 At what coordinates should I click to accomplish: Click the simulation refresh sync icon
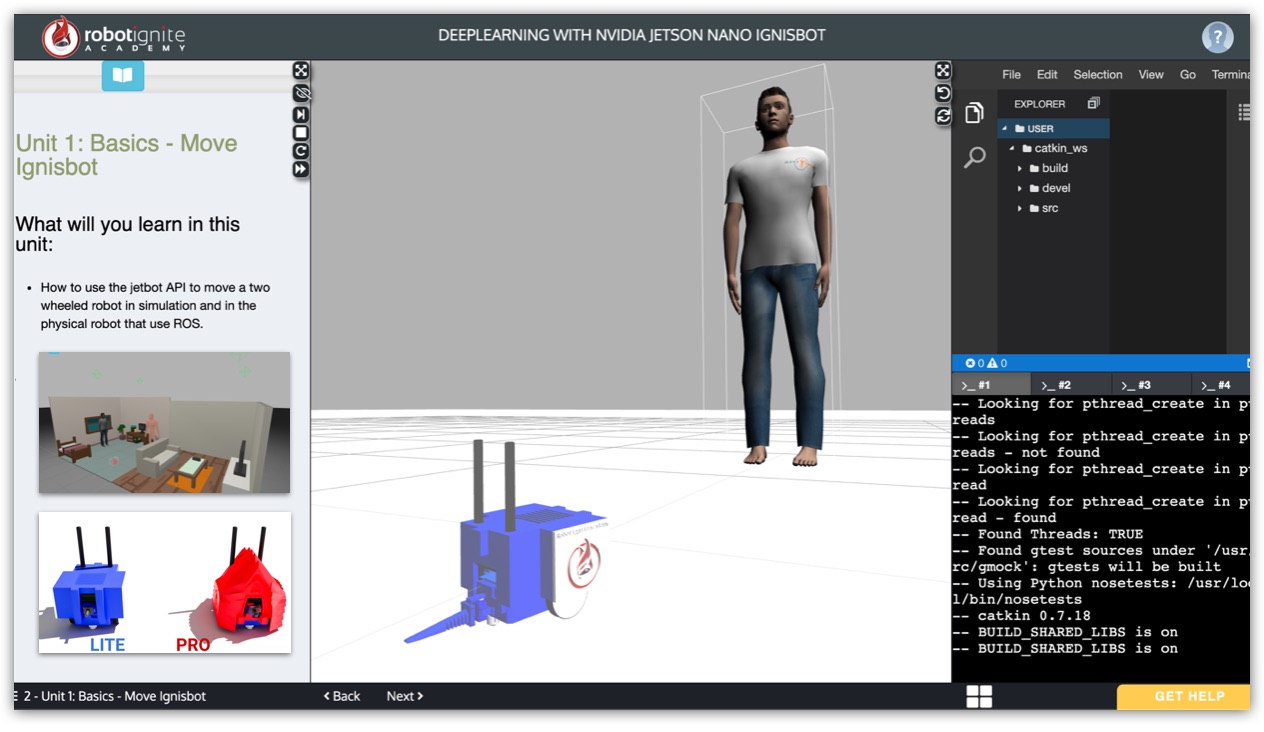point(942,116)
